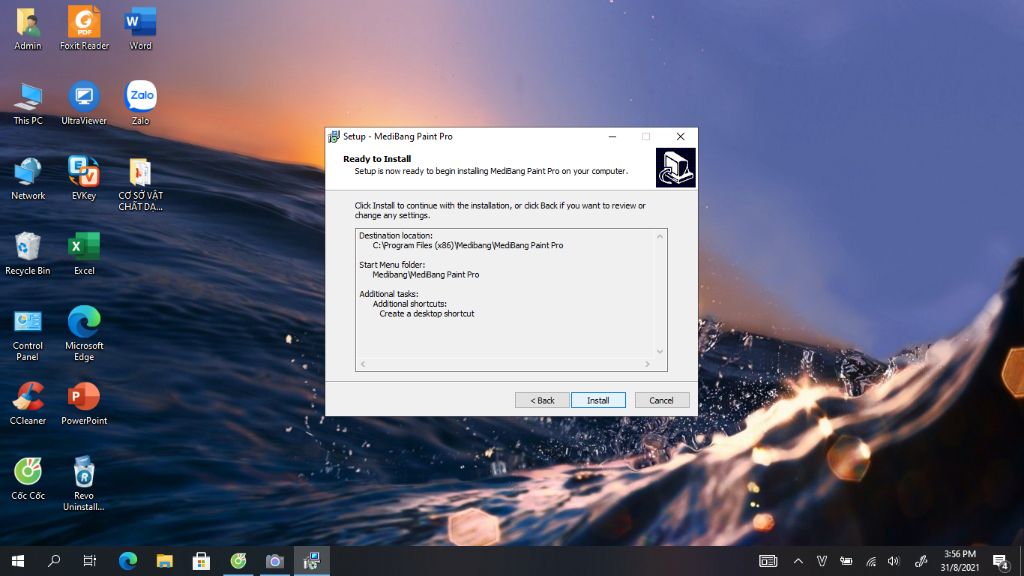Select the Cốc Cốc desktop icon
This screenshot has width=1024, height=576.
pyautogui.click(x=27, y=479)
